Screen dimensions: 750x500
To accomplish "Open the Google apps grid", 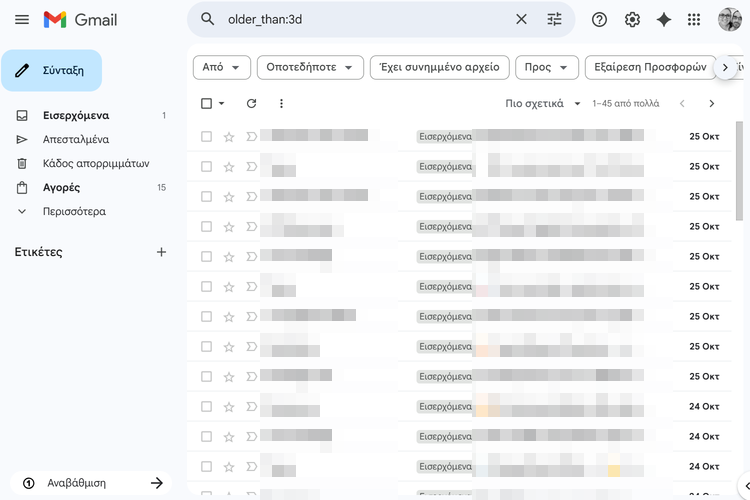I will pyautogui.click(x=696, y=20).
